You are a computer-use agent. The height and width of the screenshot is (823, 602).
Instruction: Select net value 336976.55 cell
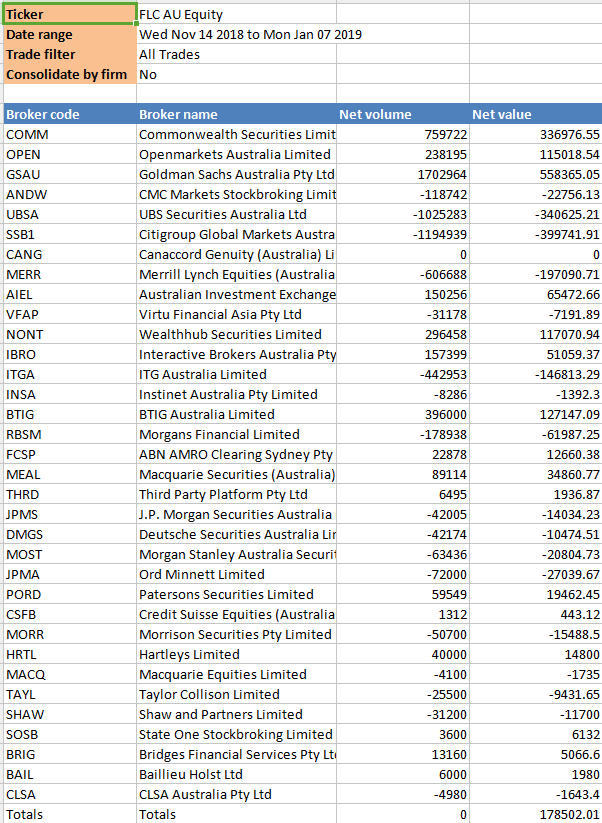pyautogui.click(x=536, y=134)
